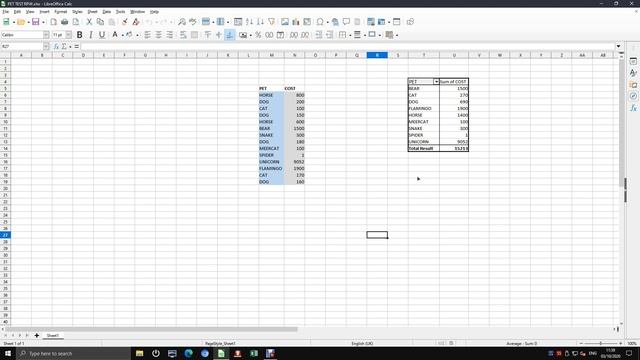Image resolution: width=640 pixels, height=360 pixels.
Task: Click the Cut scissors icon
Action: pos(89,22)
